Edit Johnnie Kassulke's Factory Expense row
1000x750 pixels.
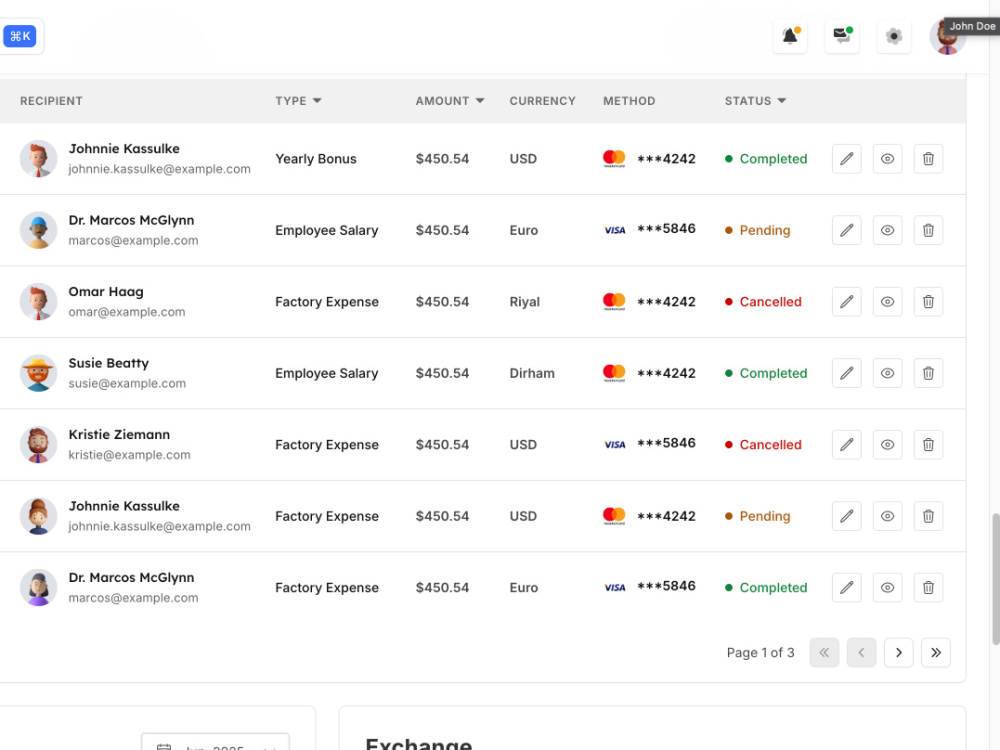(847, 516)
